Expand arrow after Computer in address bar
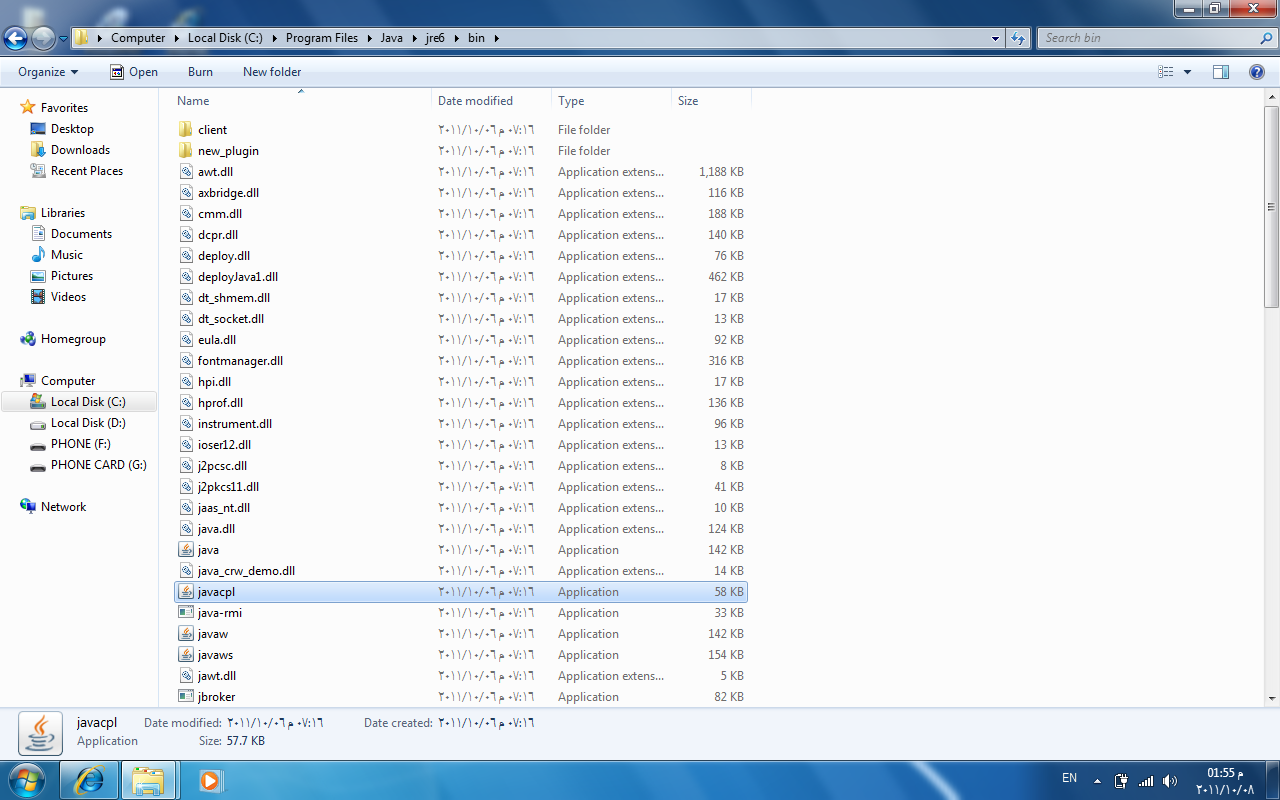 coord(176,38)
